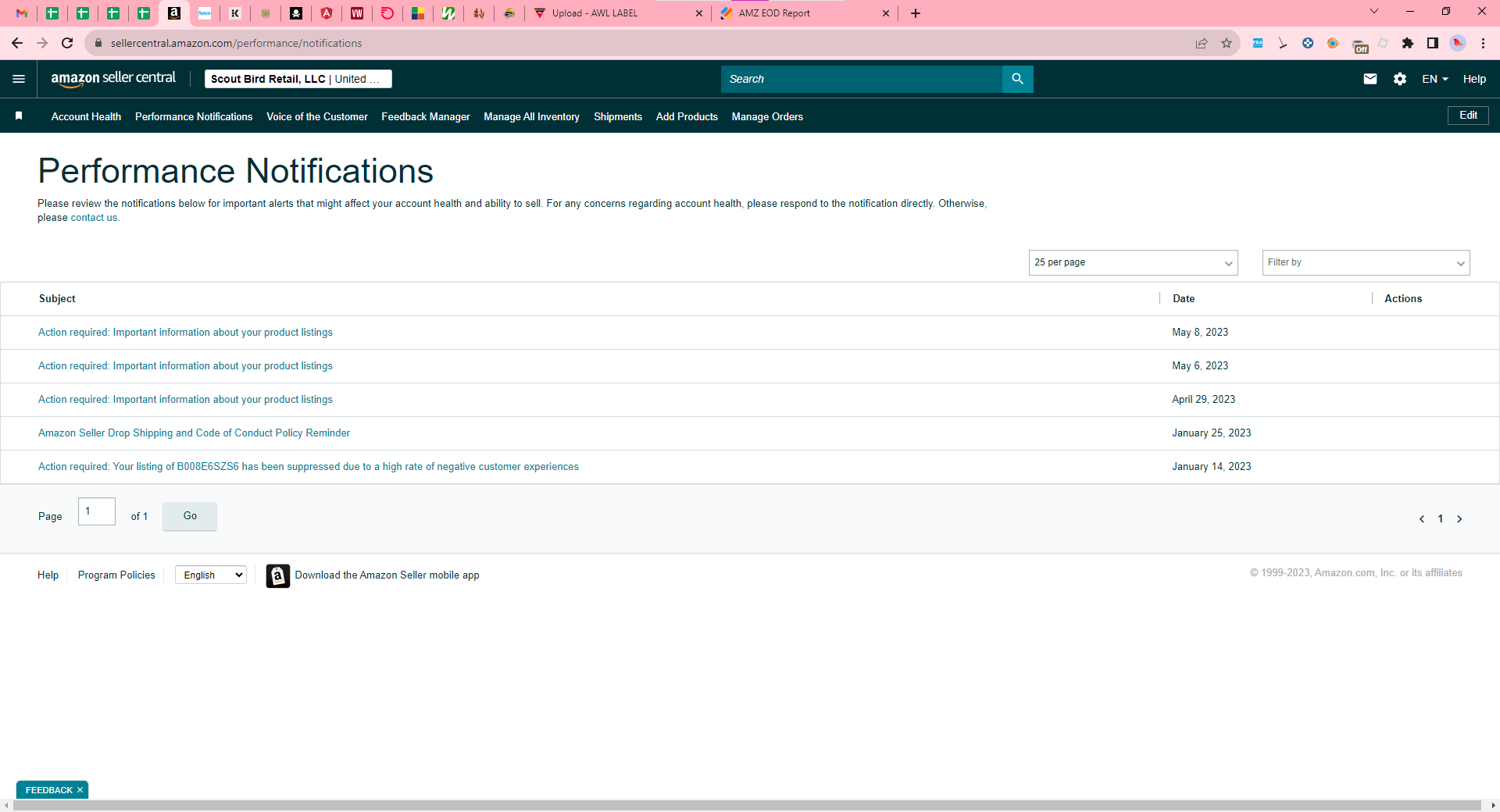Image resolution: width=1500 pixels, height=812 pixels.
Task: Open the Chrome extensions puzzle icon
Action: [1408, 43]
